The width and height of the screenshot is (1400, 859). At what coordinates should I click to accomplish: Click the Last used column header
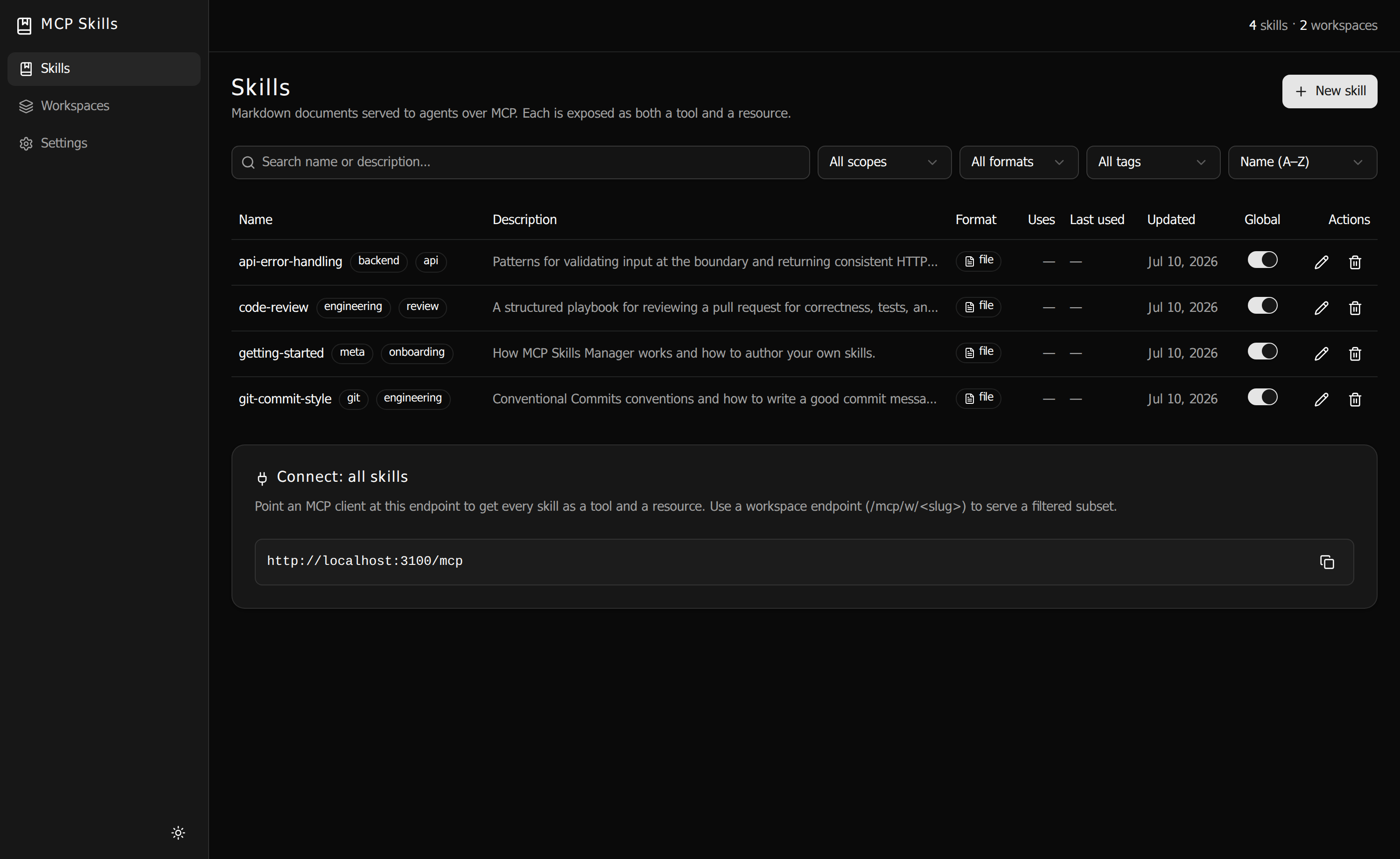[x=1097, y=220]
